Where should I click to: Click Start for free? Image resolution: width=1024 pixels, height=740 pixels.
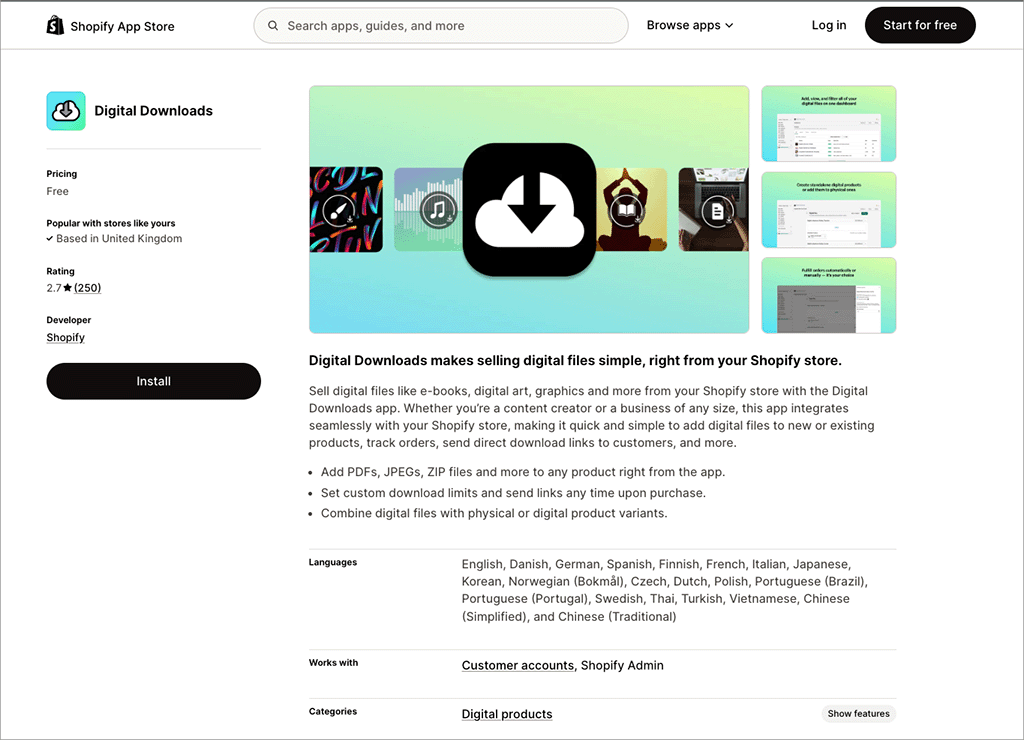[919, 25]
